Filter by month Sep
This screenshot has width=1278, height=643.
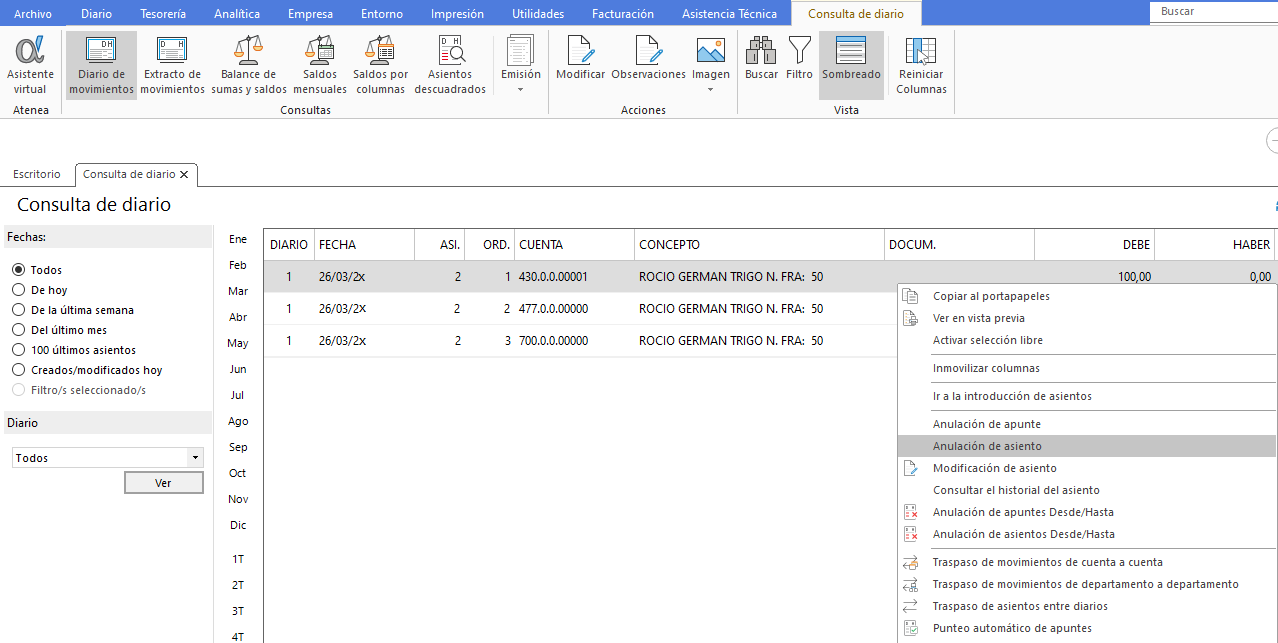coord(238,447)
